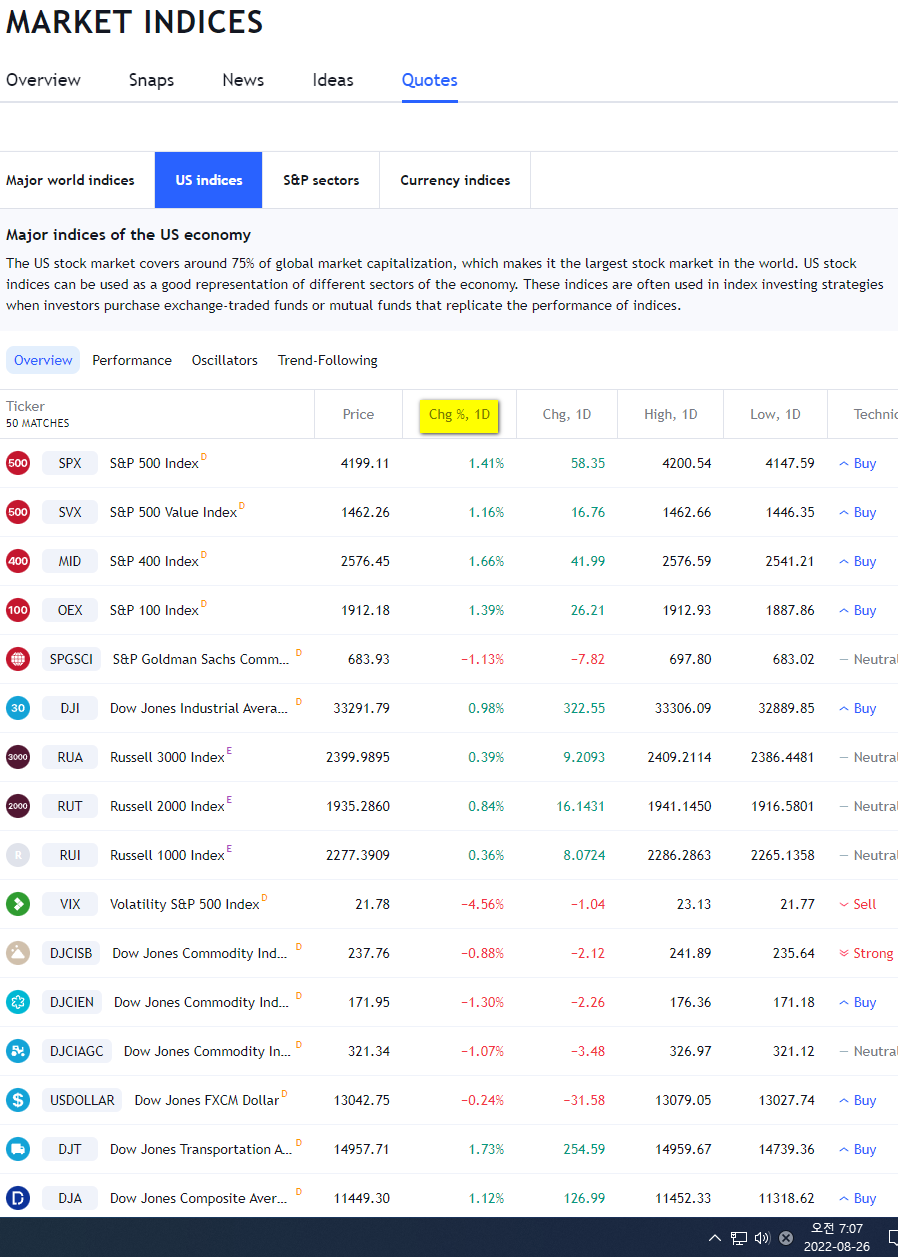This screenshot has height=1257, width=898.
Task: Open the DJCIEN ticker link
Action: pyautogui.click(x=72, y=1002)
